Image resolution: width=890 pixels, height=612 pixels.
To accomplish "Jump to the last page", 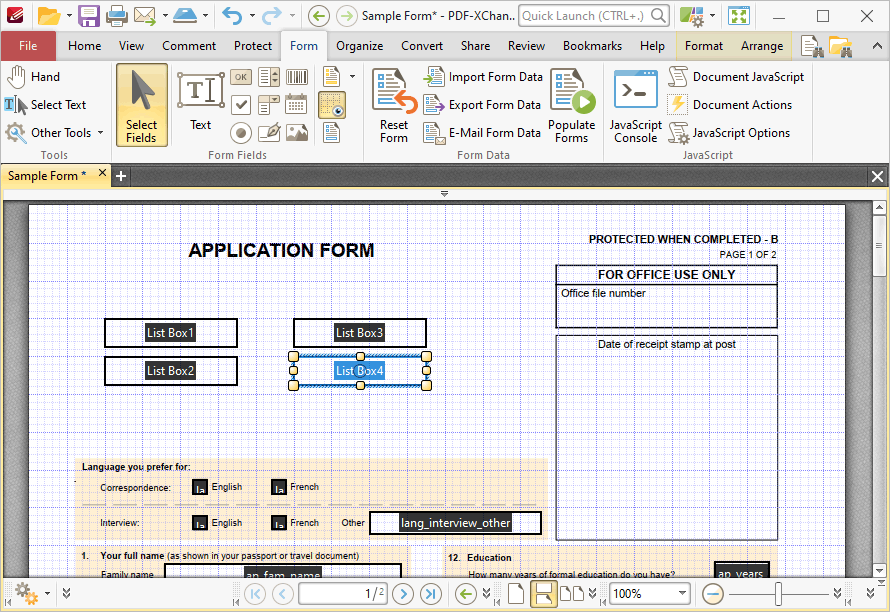I will (431, 594).
